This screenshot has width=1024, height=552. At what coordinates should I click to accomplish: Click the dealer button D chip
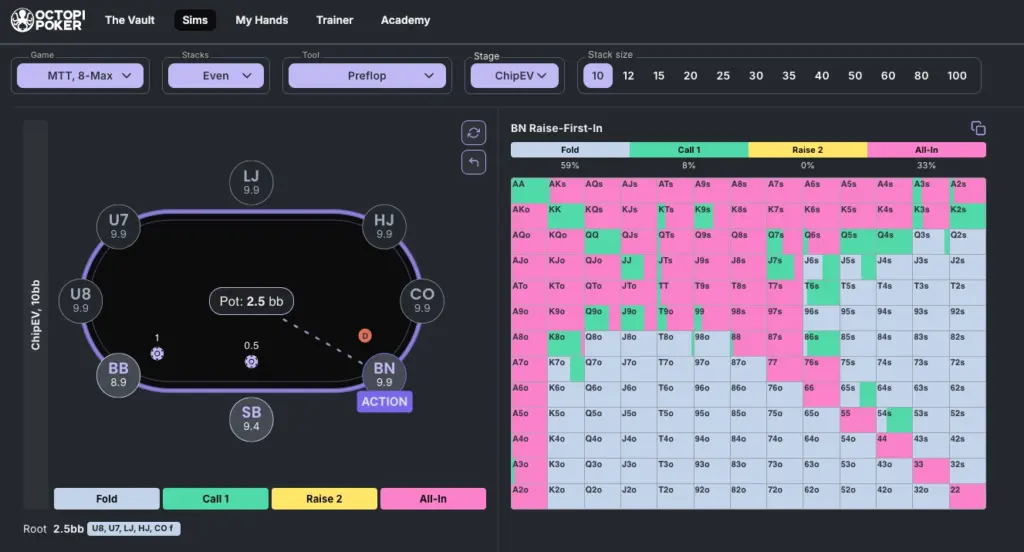365,336
